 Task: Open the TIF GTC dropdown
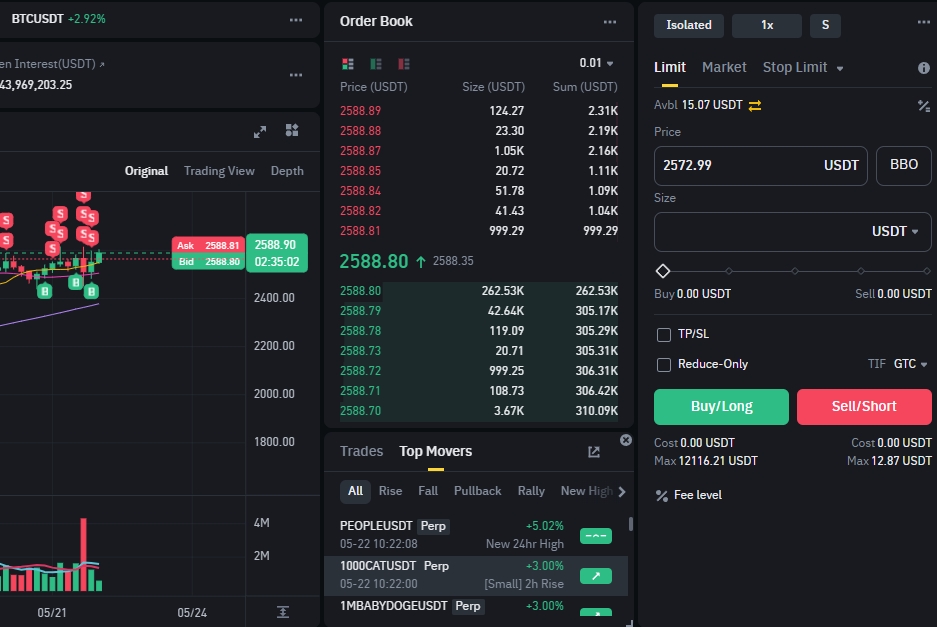[910, 364]
